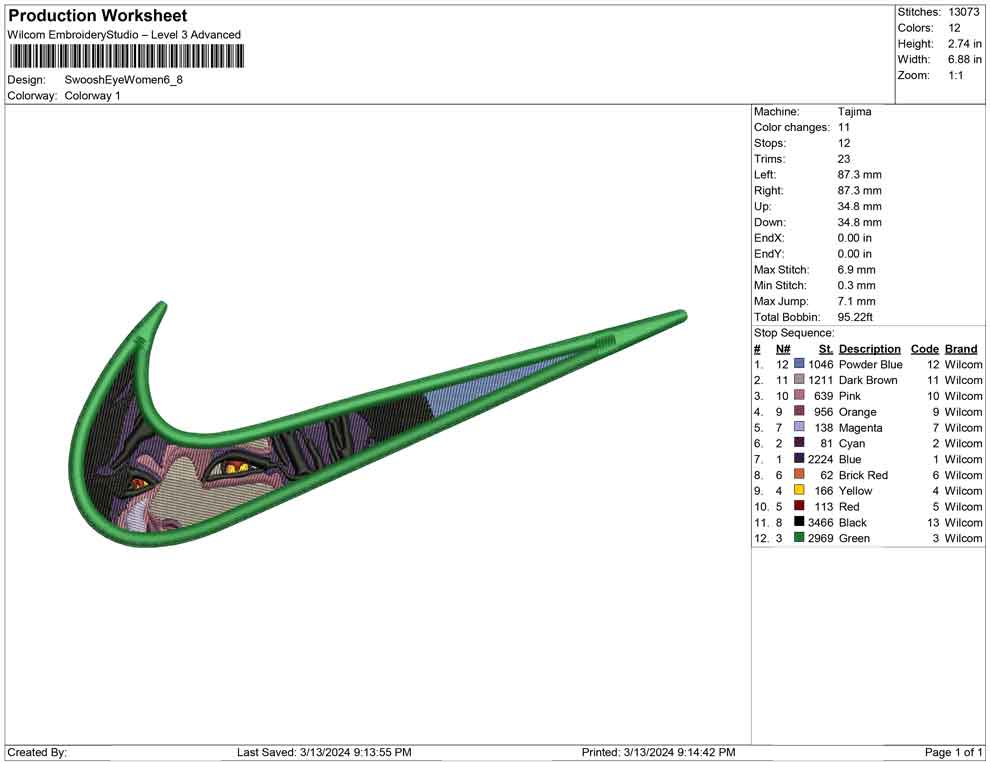Click the 'Created By:' footer label

pos(37,752)
